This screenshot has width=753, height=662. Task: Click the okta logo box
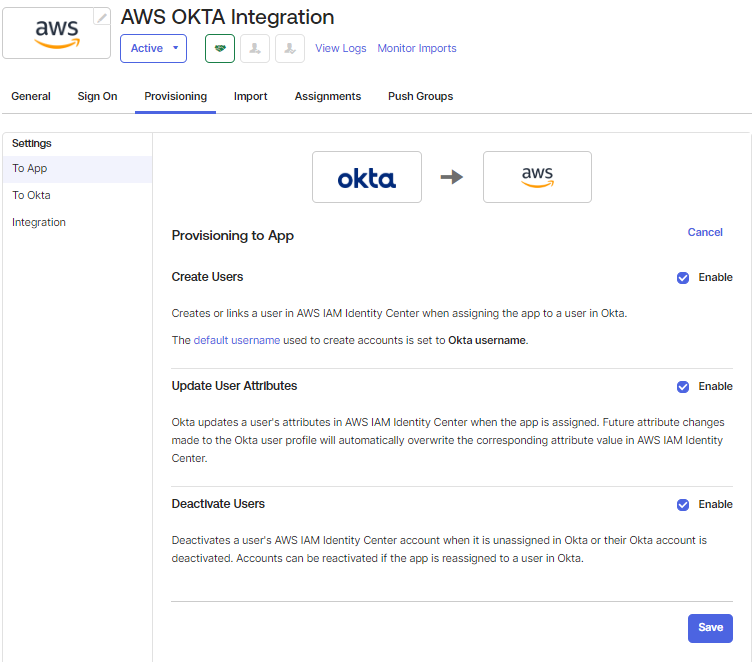click(x=367, y=177)
